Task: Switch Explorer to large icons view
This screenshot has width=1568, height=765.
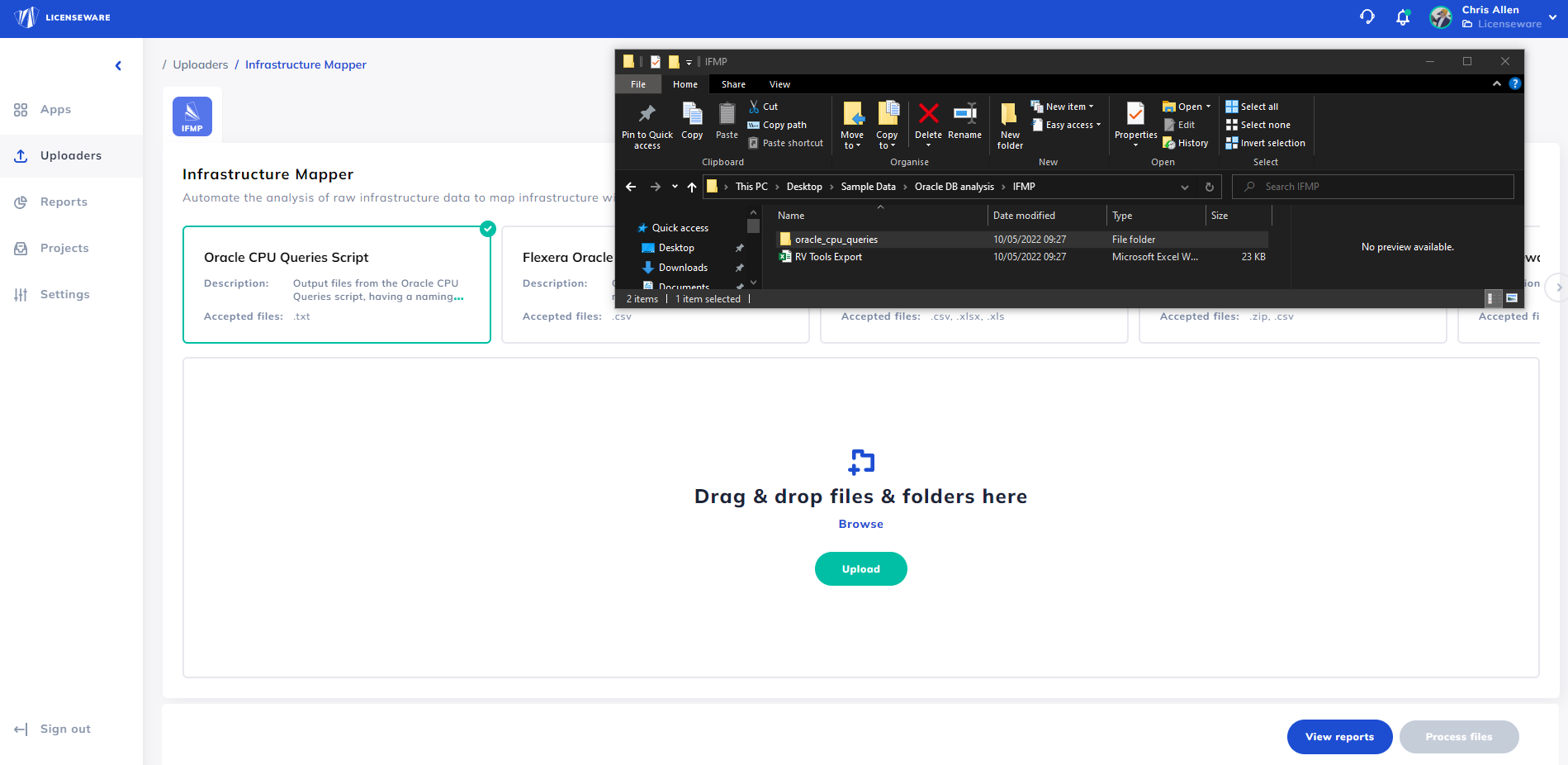Action: [1511, 299]
